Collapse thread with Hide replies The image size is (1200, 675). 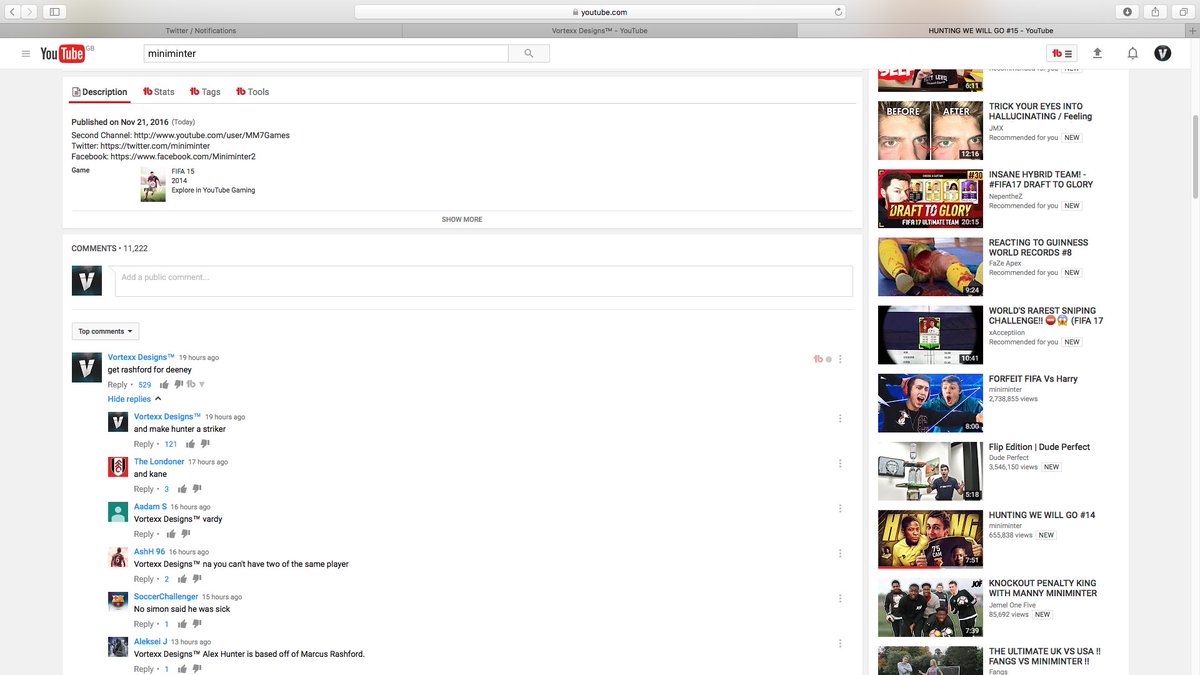click(x=135, y=399)
